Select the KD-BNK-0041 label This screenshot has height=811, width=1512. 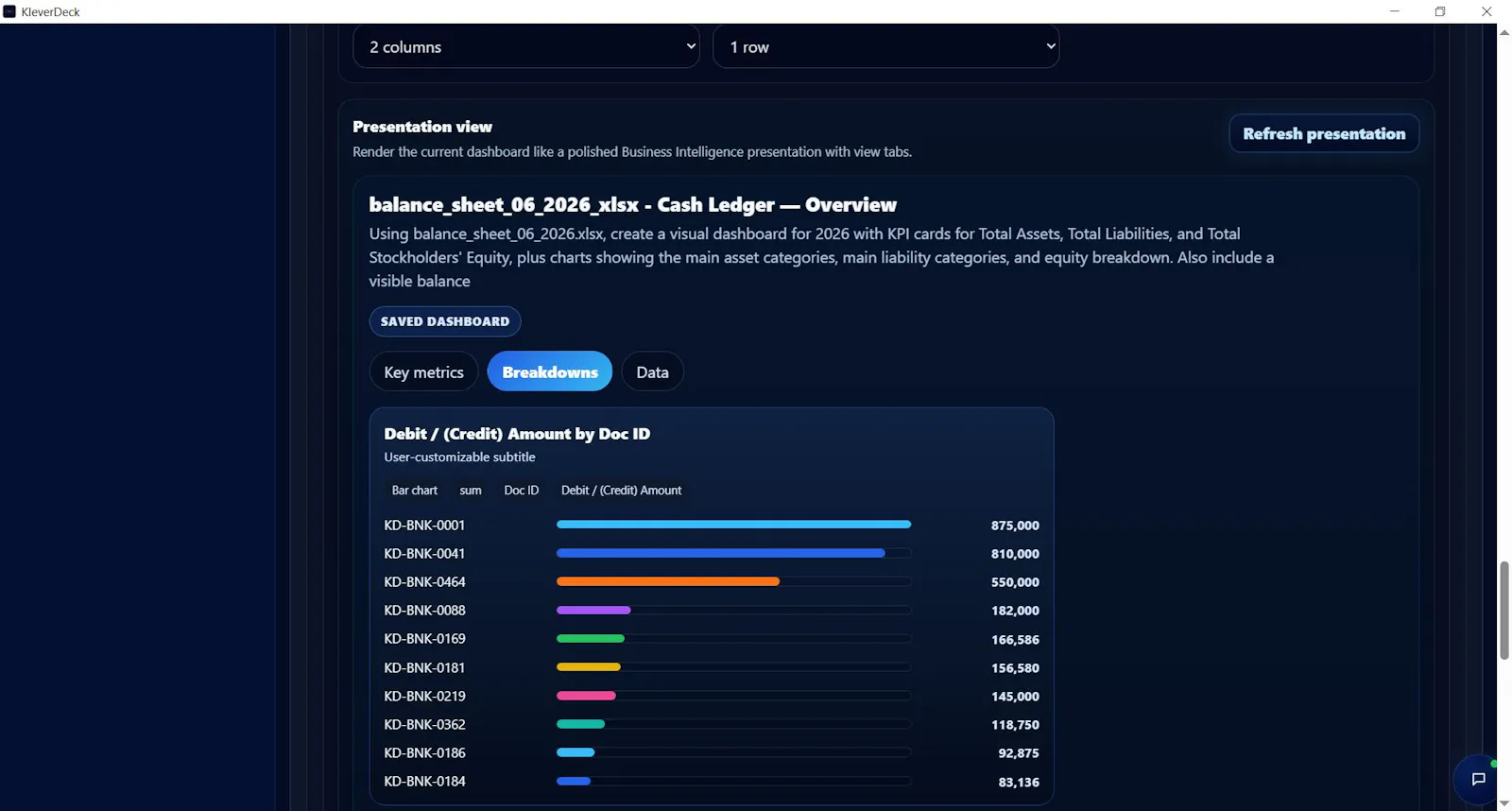click(424, 553)
